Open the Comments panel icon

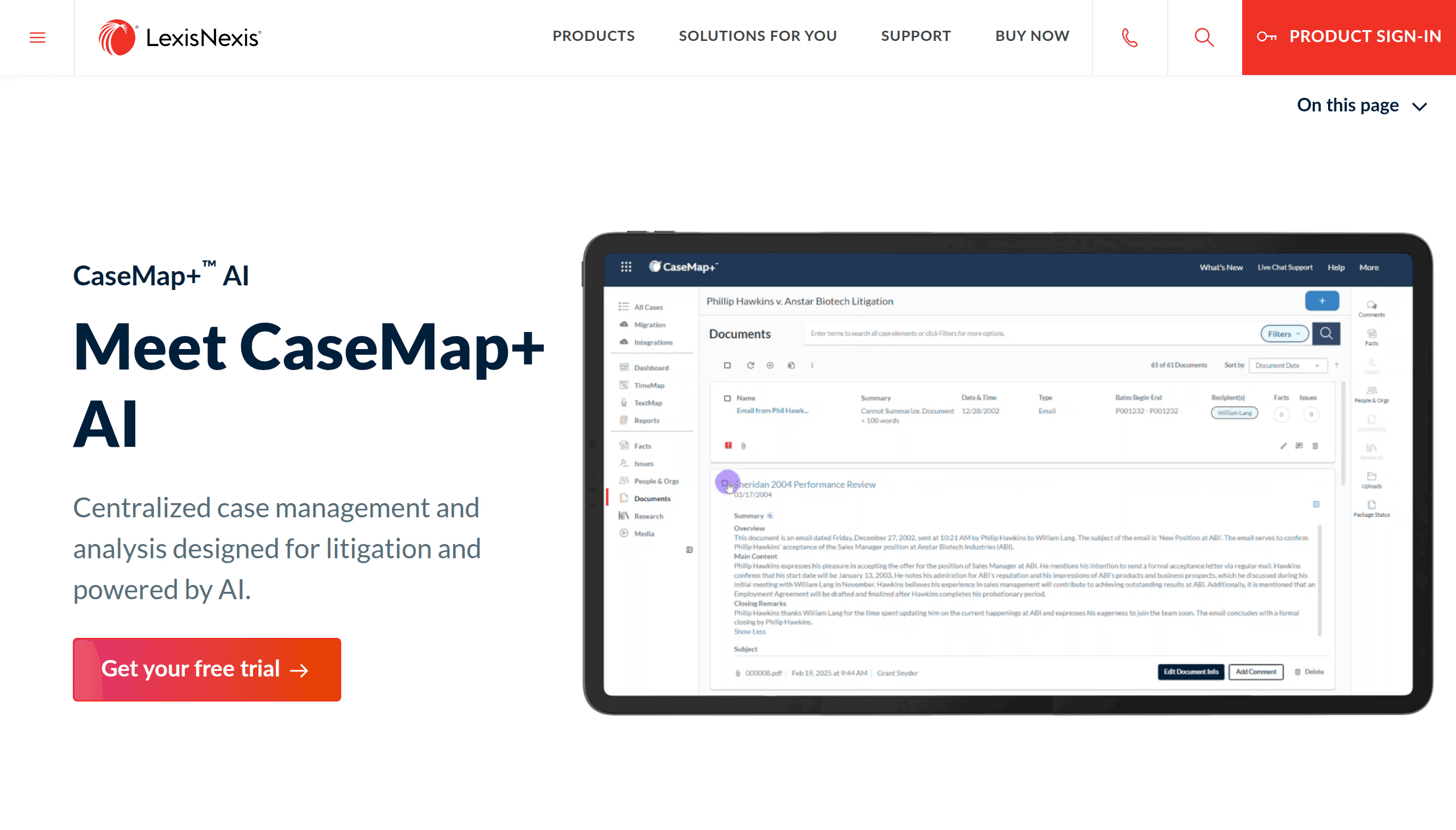pos(1371,308)
